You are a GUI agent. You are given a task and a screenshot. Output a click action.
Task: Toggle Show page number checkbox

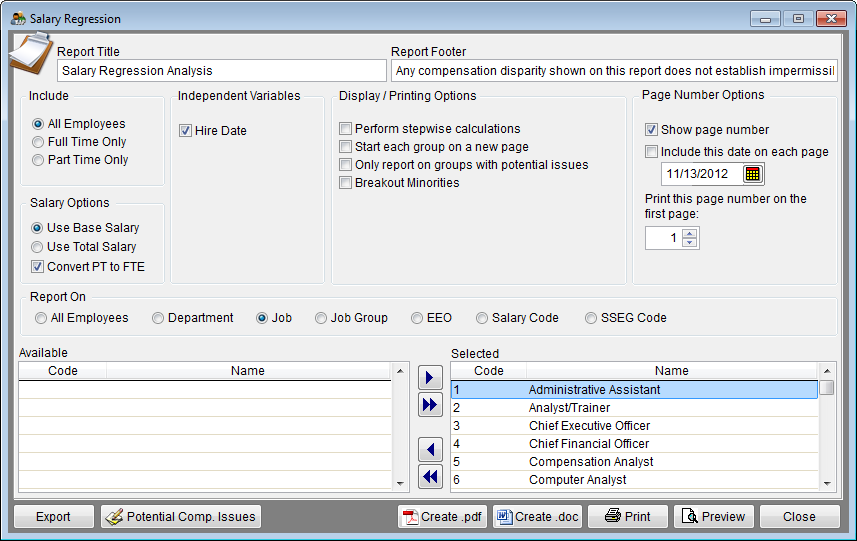(x=651, y=130)
